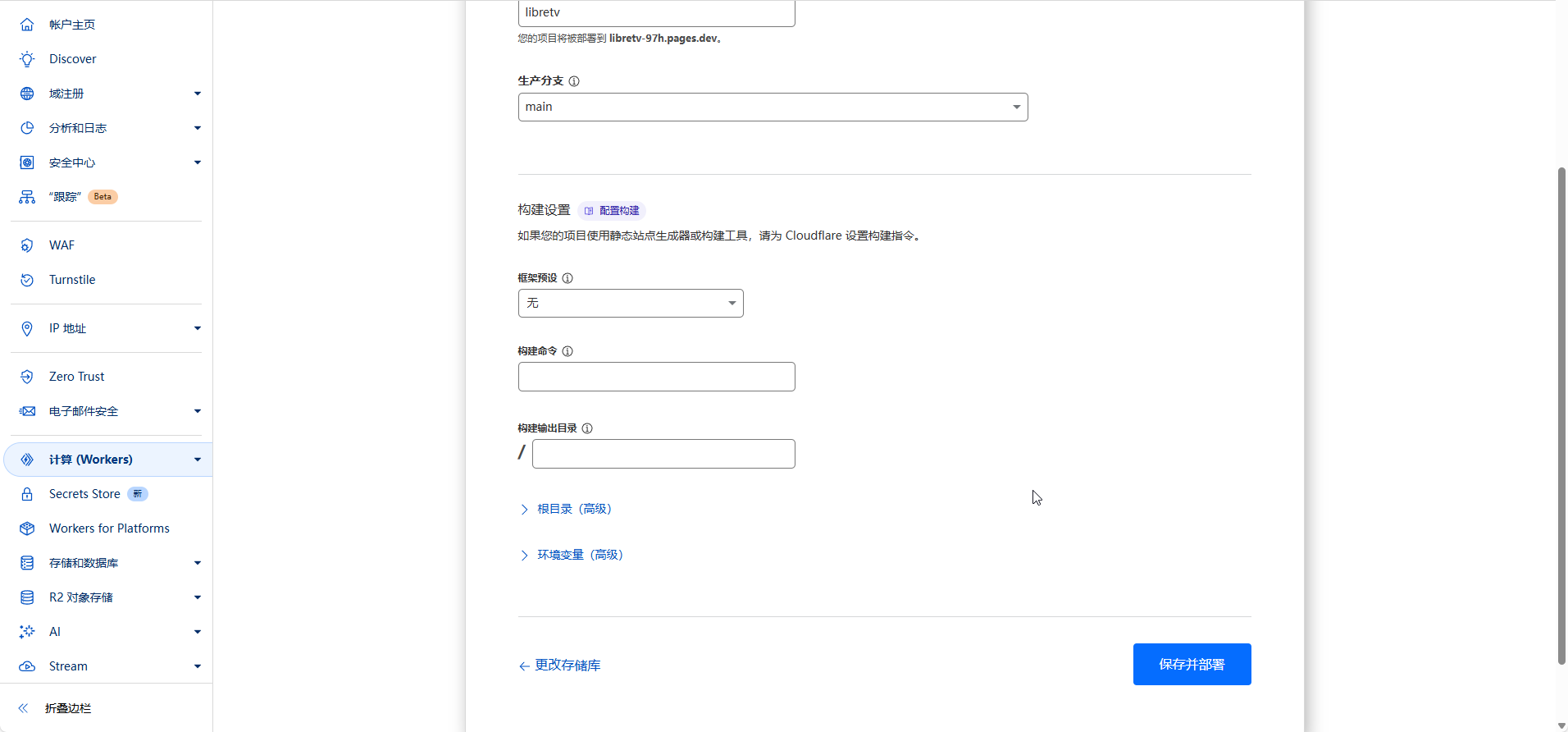Screen dimensions: 1568x732
Task: Click the page vertical scrollbar
Action: (1561, 410)
